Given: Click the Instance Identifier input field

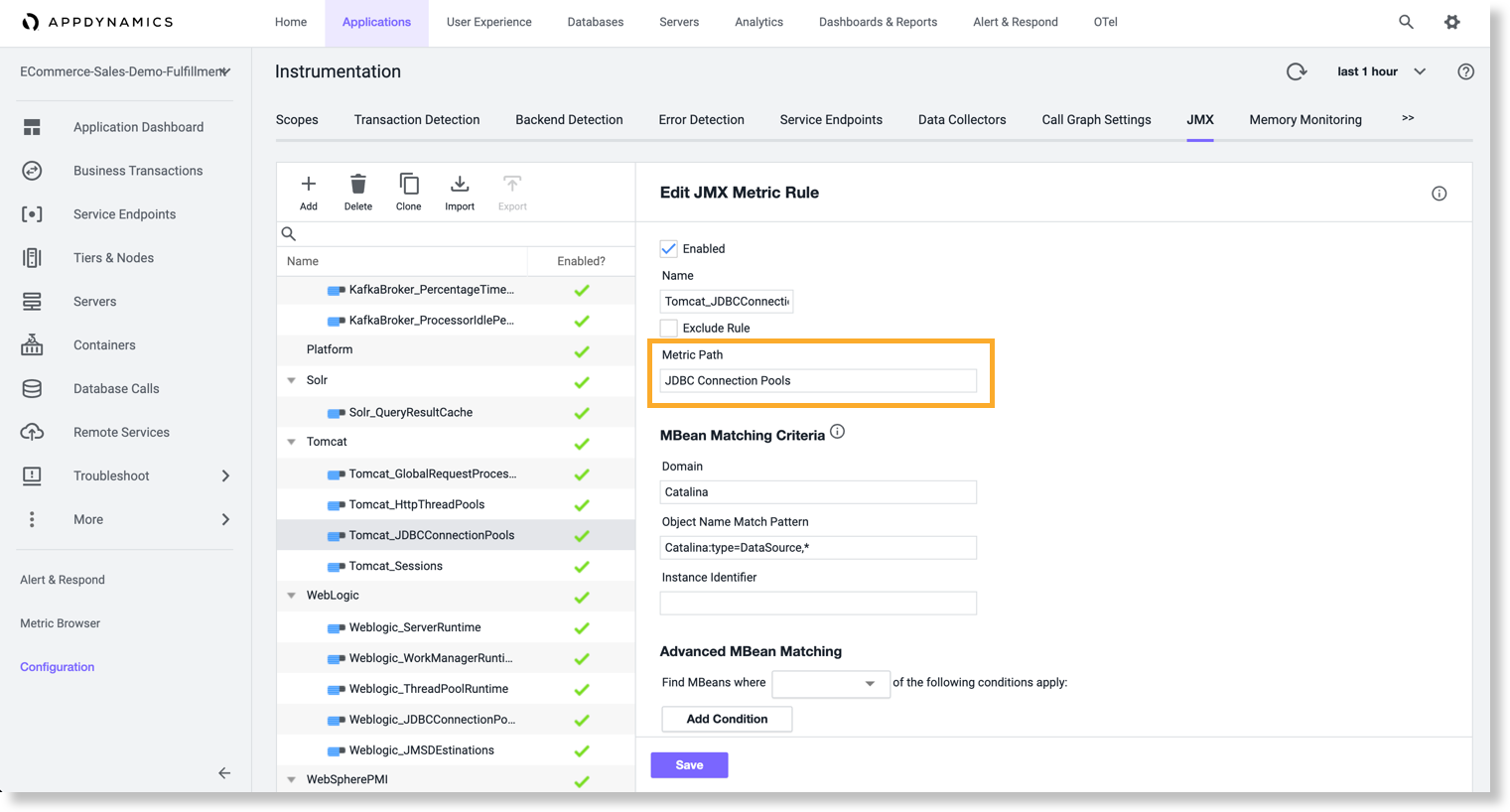Looking at the screenshot, I should [818, 604].
